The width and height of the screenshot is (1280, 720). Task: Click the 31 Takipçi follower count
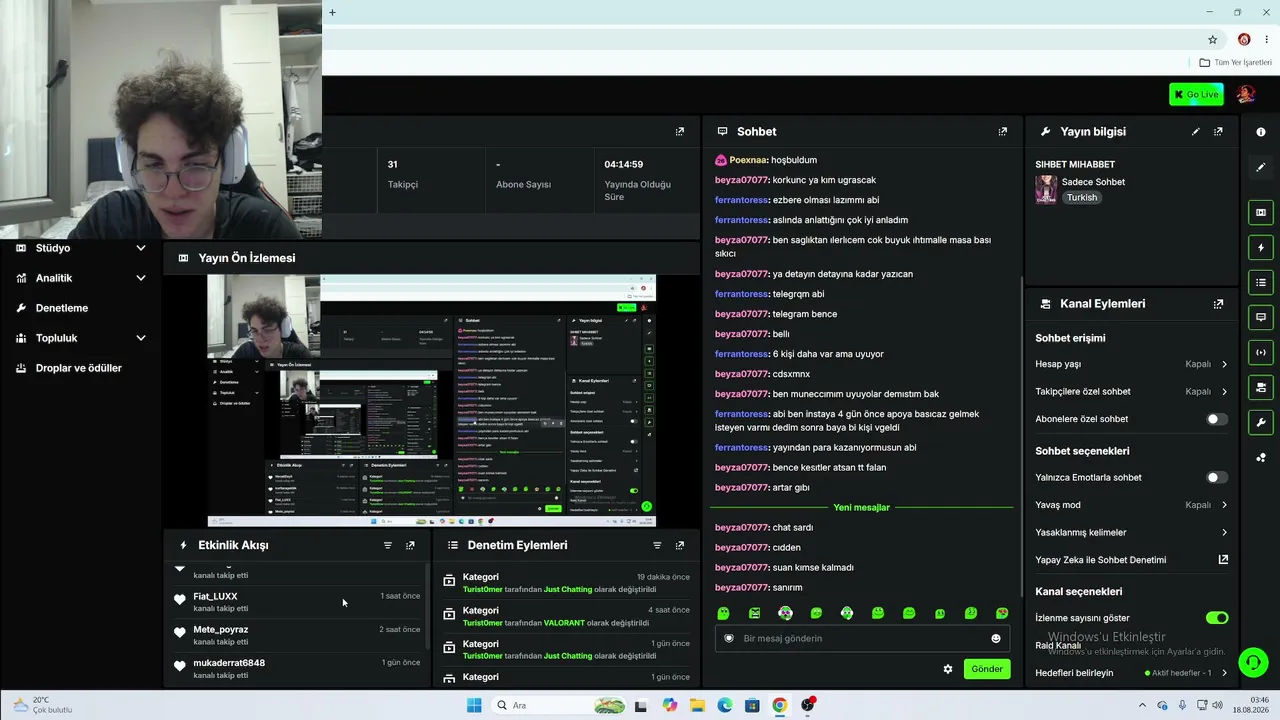click(403, 174)
